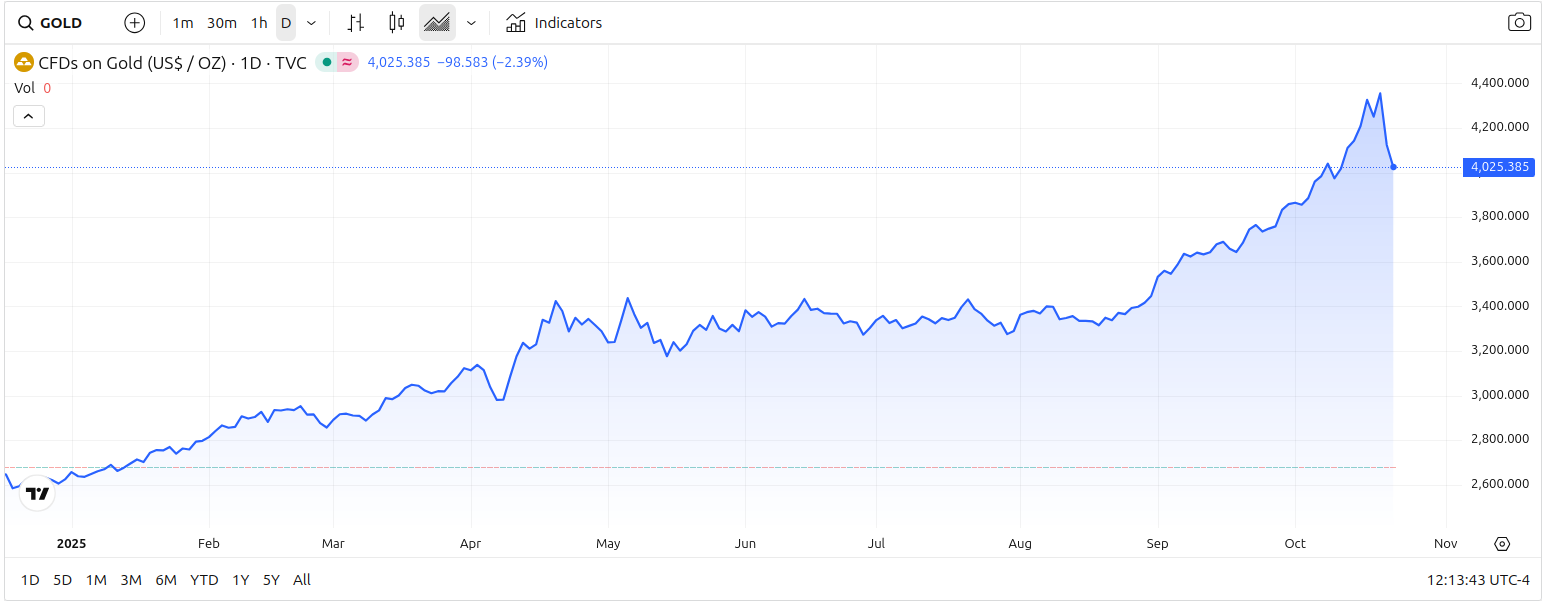Click the 2,600.000 price axis label
Viewport: 1544px width, 606px height.
tap(1500, 484)
